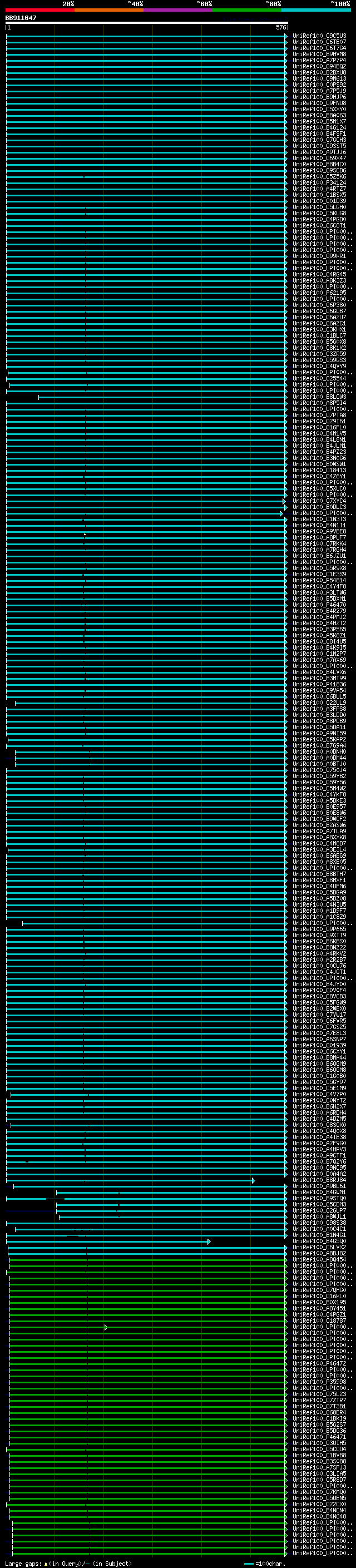Select hit UniRef100_Q9SST5

[x=319, y=146]
